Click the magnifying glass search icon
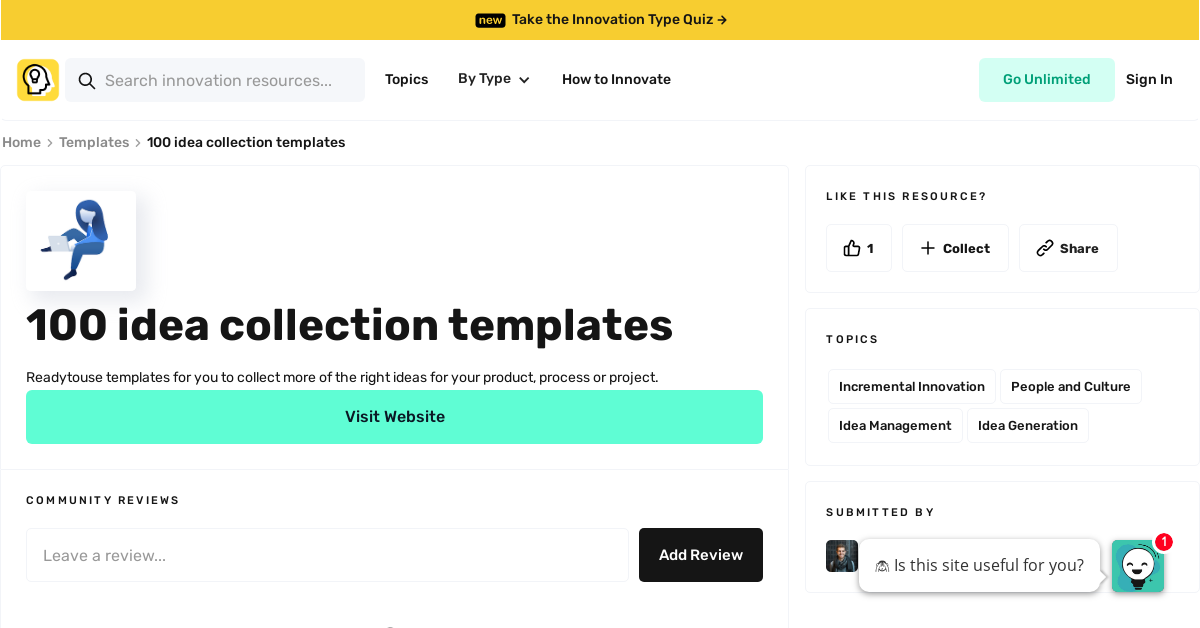The height and width of the screenshot is (628, 1200). point(87,81)
